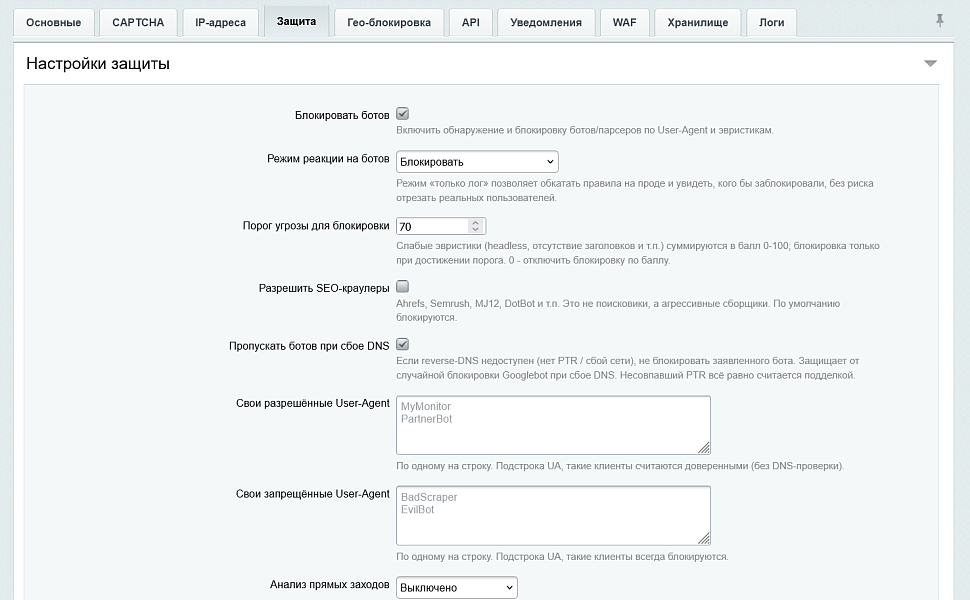
Task: Toggle Пропускать ботов при сбое DNS checkbox
Action: (x=402, y=345)
